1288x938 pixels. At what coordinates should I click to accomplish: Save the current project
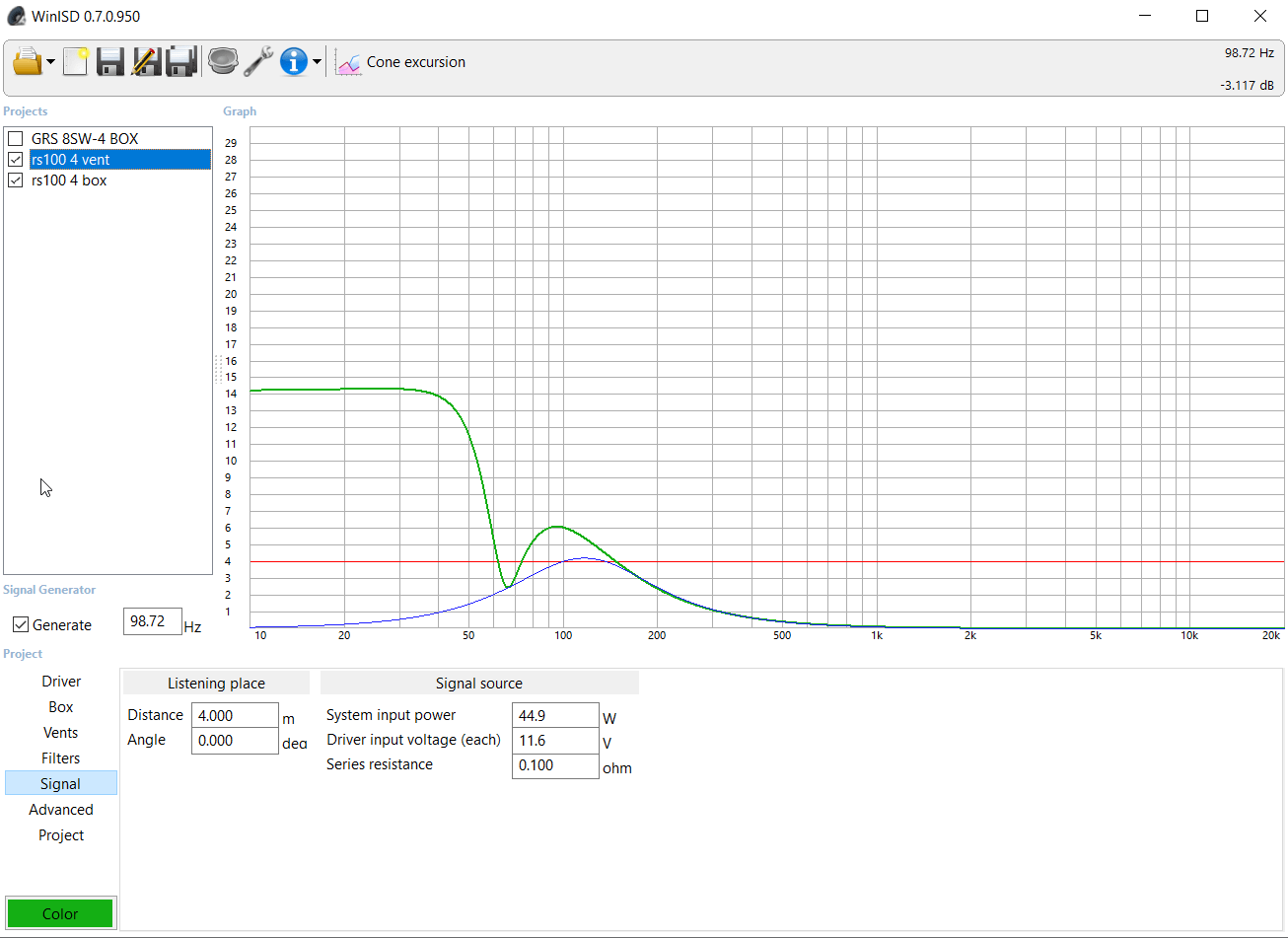click(110, 62)
